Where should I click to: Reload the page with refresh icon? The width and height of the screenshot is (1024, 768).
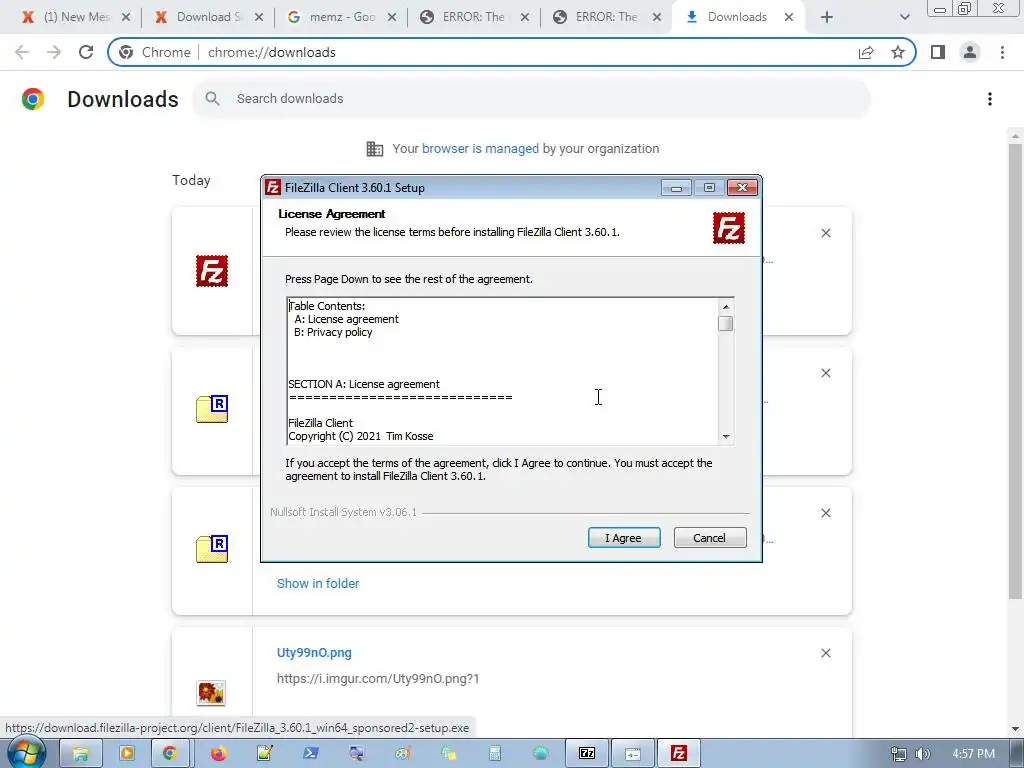tap(86, 52)
